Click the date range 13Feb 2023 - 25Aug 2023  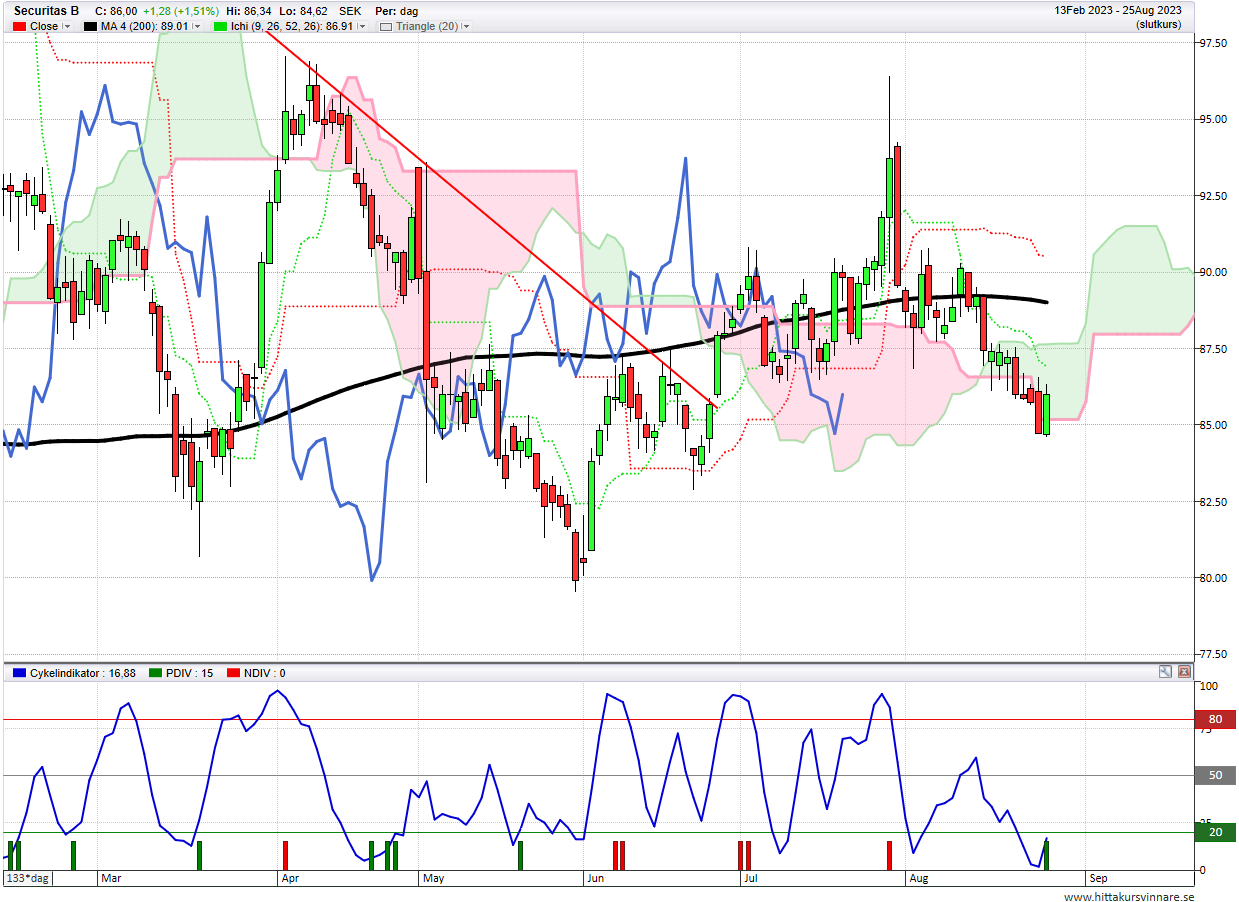pos(1118,10)
